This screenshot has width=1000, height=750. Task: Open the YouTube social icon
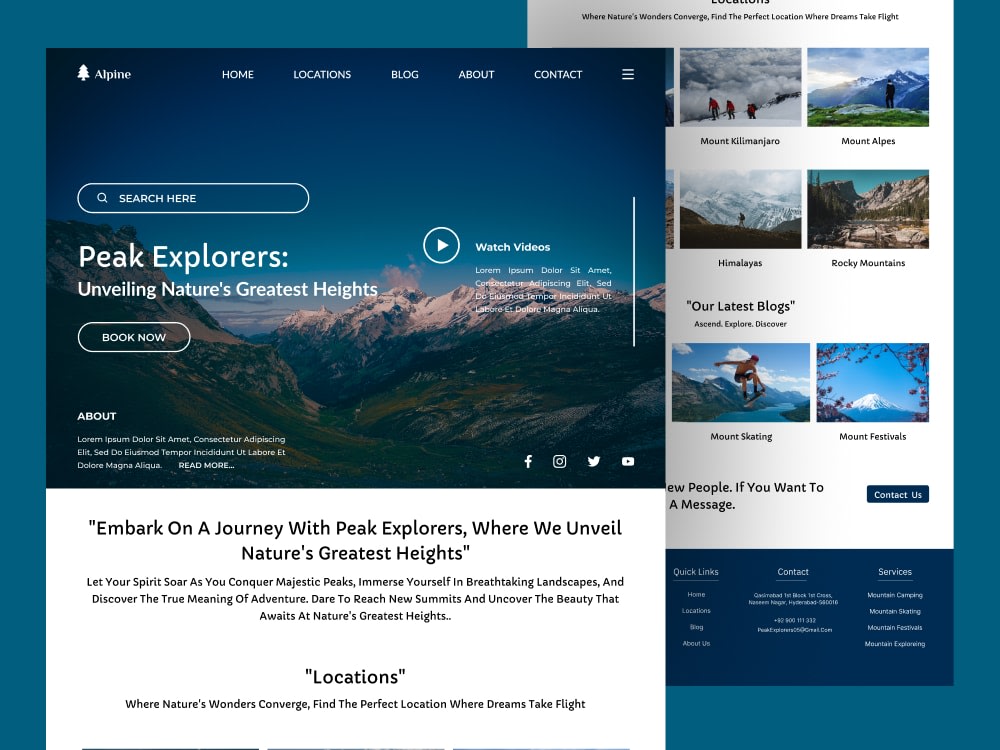628,461
